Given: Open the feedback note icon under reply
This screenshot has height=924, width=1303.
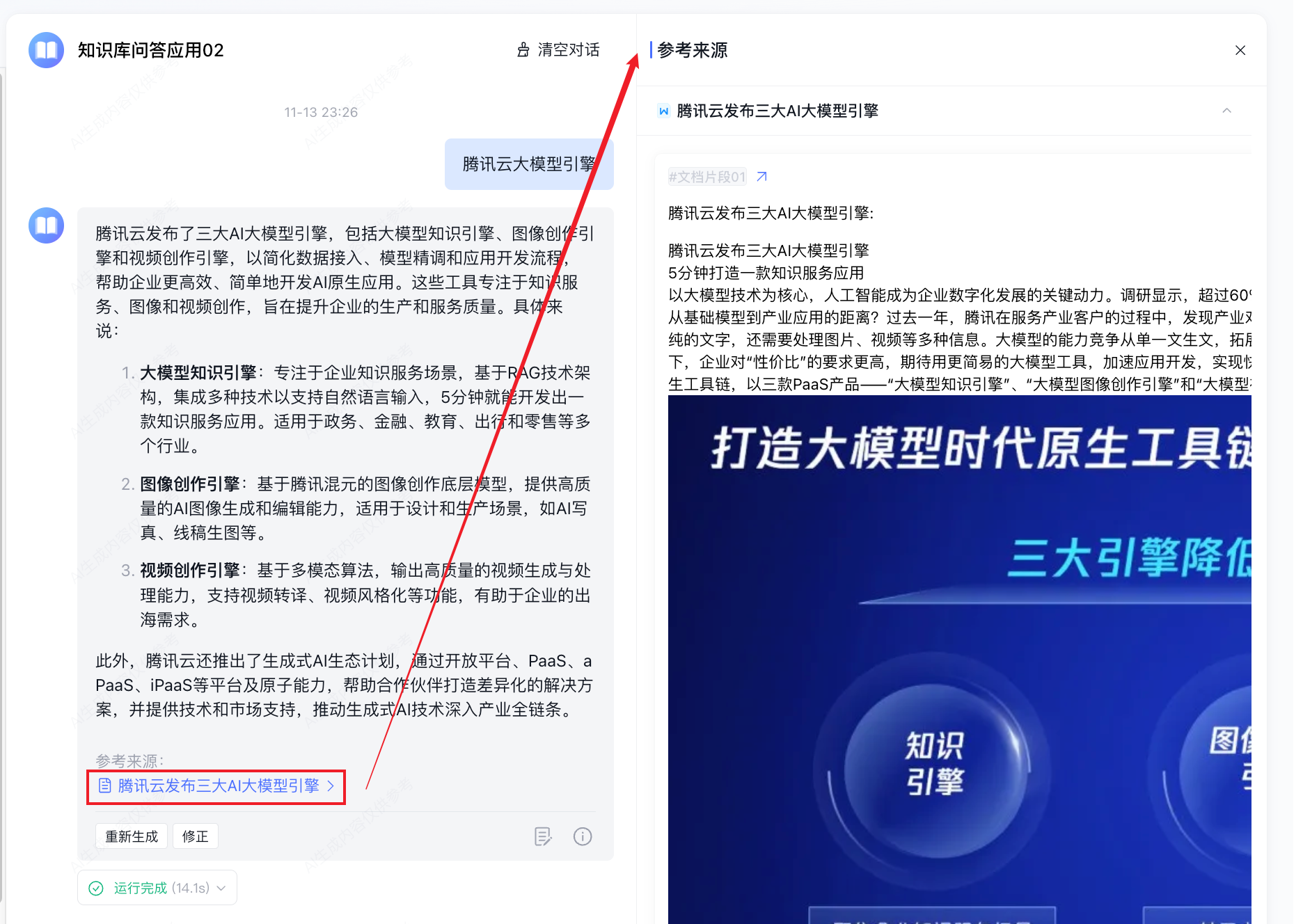Looking at the screenshot, I should [x=543, y=836].
